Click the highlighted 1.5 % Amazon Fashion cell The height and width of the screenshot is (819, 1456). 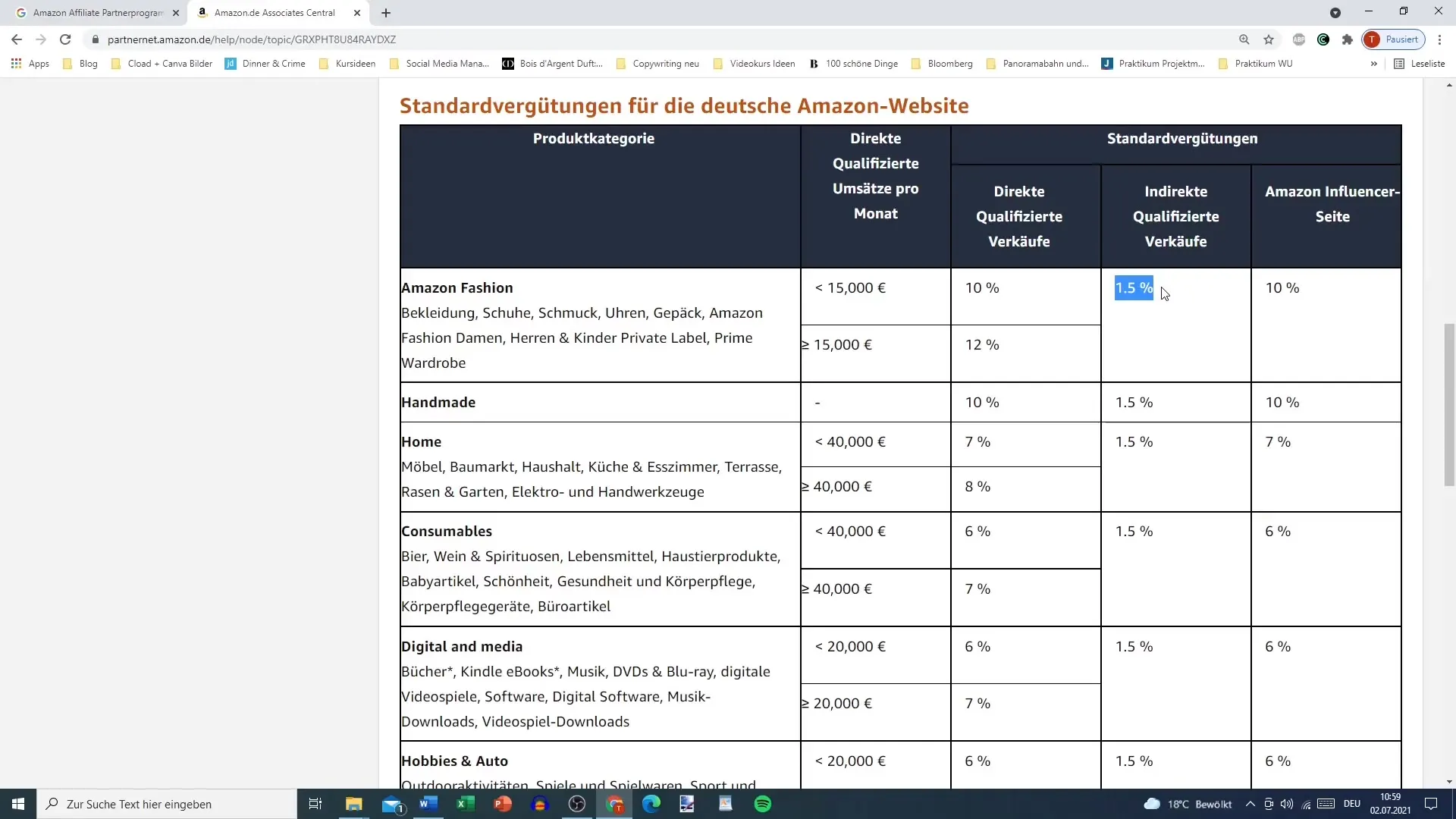pyautogui.click(x=1134, y=287)
